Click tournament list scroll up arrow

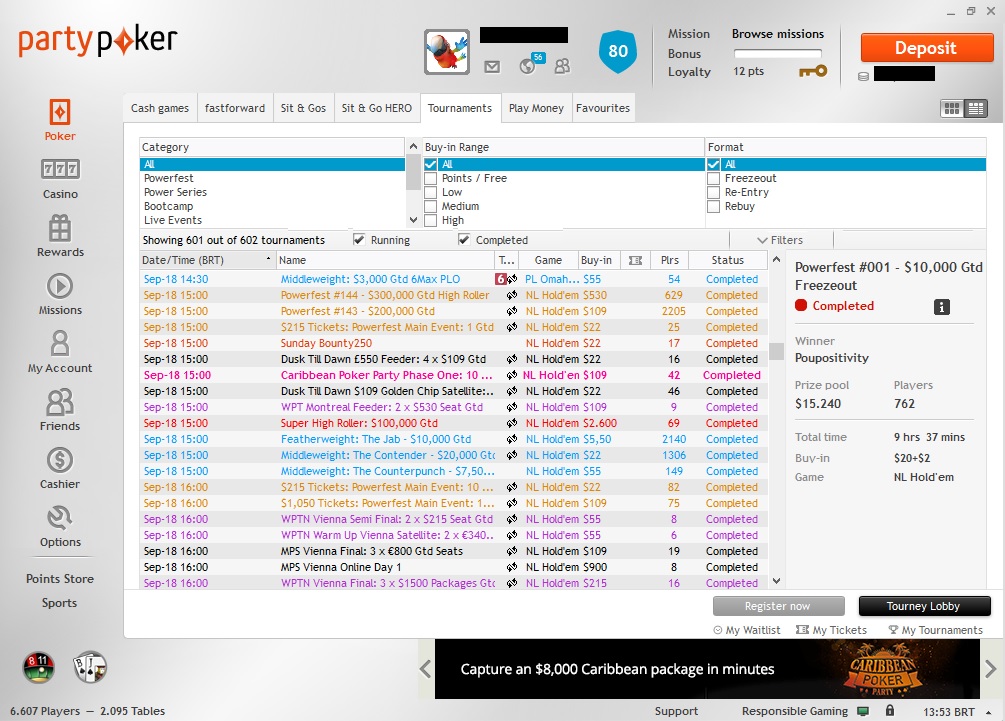point(776,260)
